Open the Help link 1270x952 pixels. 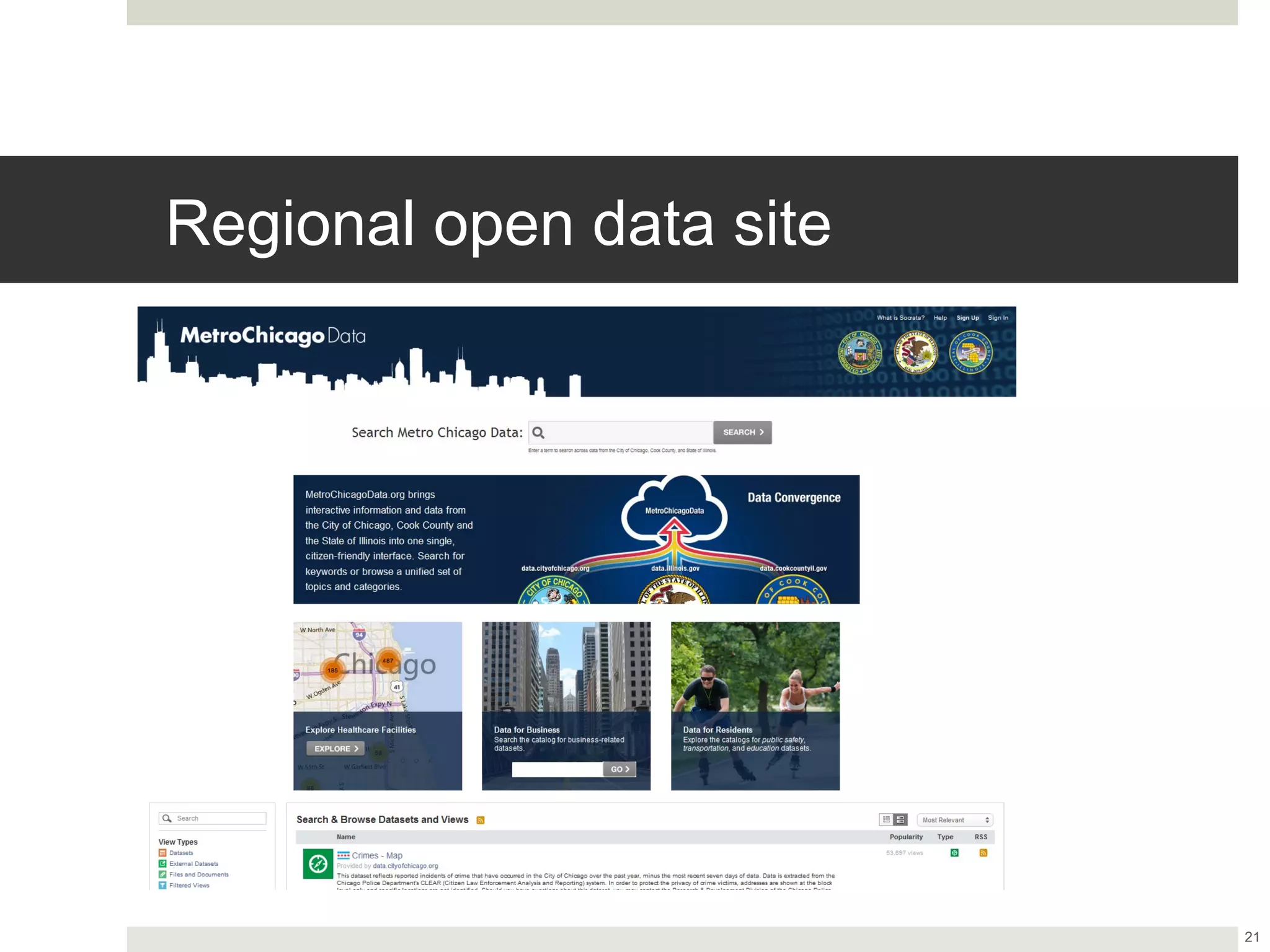(940, 318)
